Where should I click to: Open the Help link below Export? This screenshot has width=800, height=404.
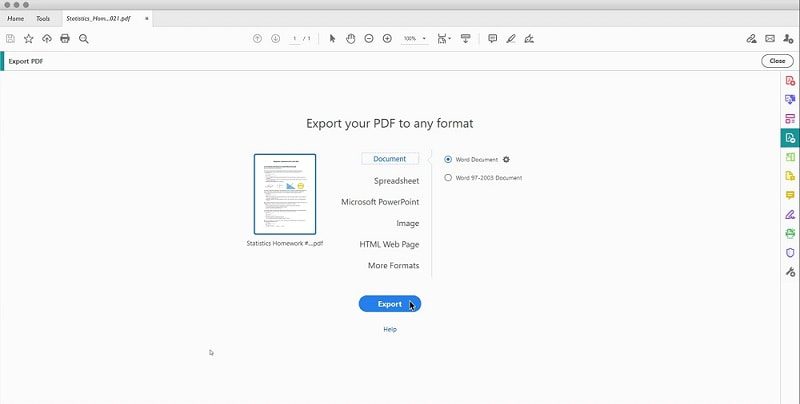pos(390,330)
